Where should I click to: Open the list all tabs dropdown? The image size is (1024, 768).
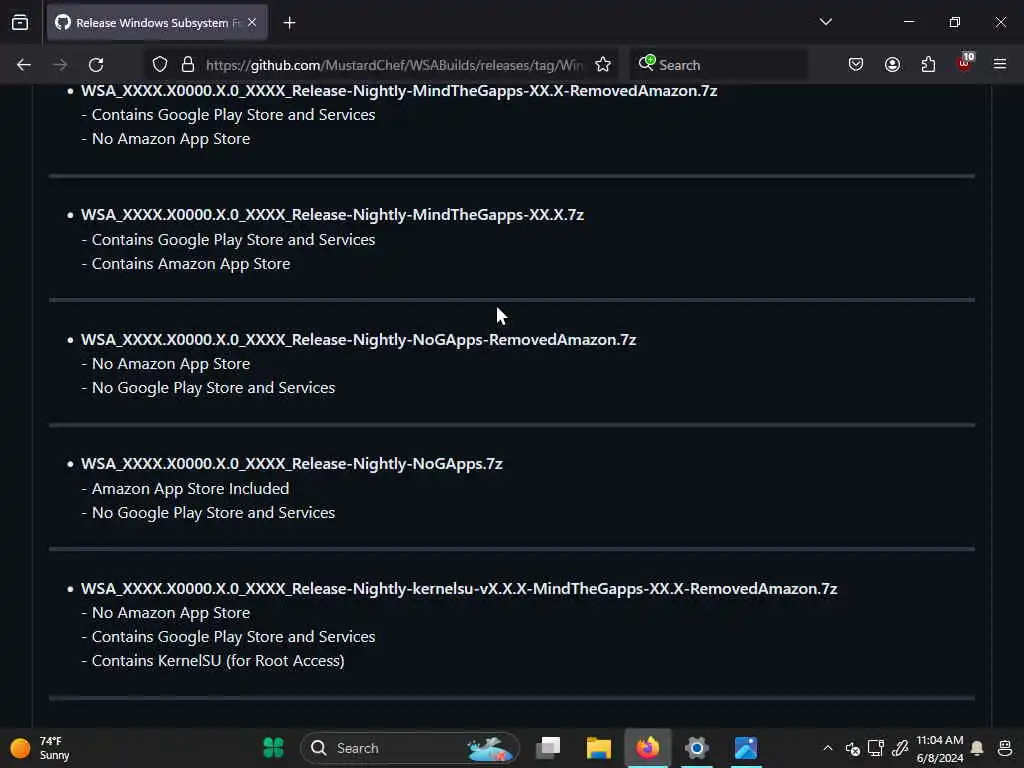[825, 22]
